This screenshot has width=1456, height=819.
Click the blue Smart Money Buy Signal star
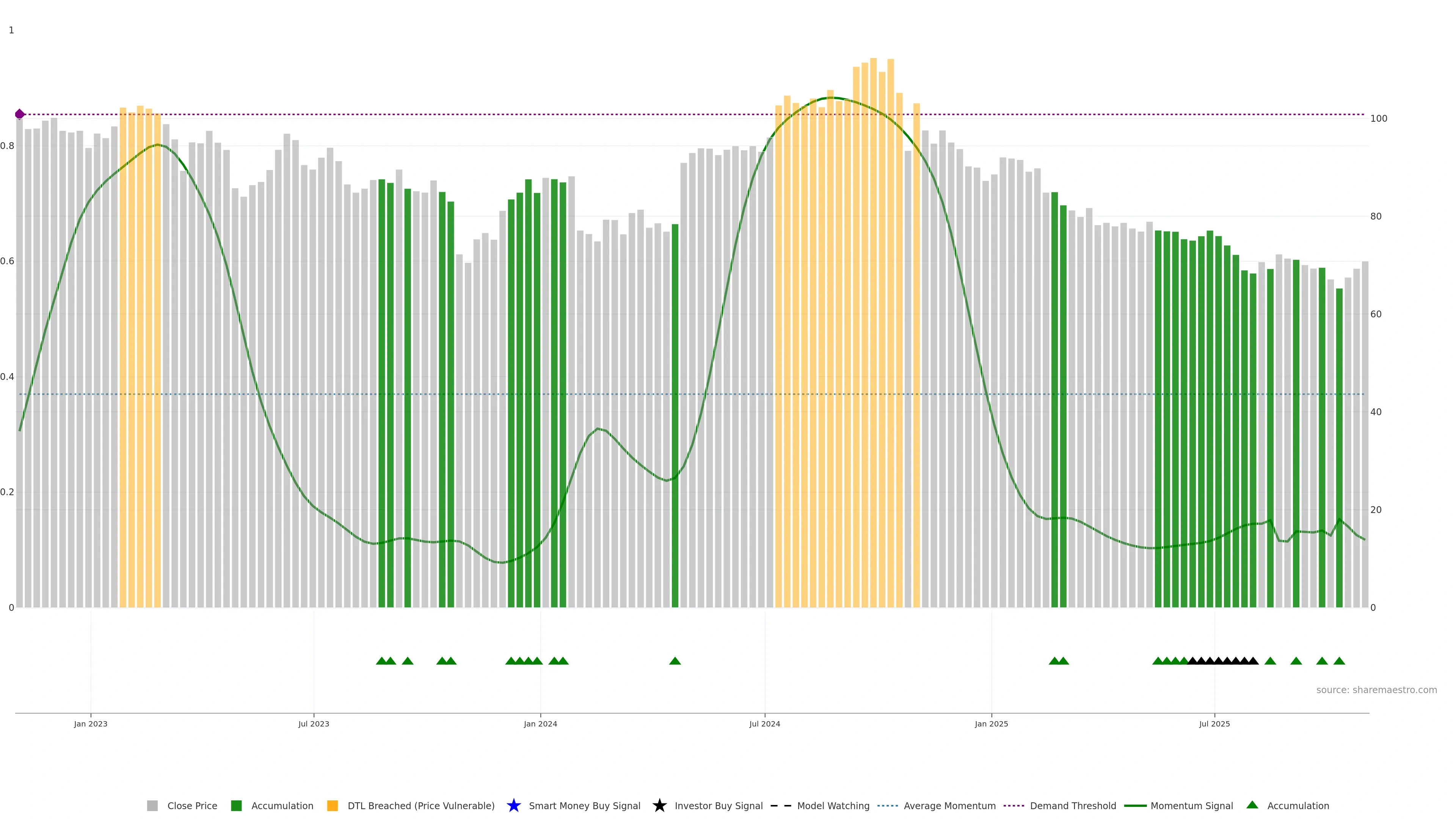coord(513,805)
